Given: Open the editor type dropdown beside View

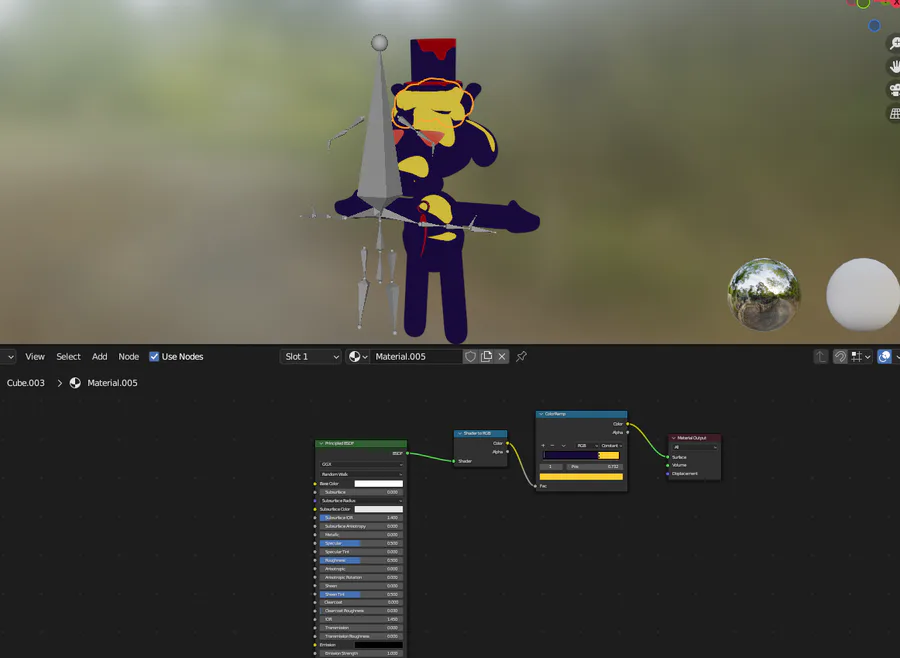Looking at the screenshot, I should click(8, 357).
